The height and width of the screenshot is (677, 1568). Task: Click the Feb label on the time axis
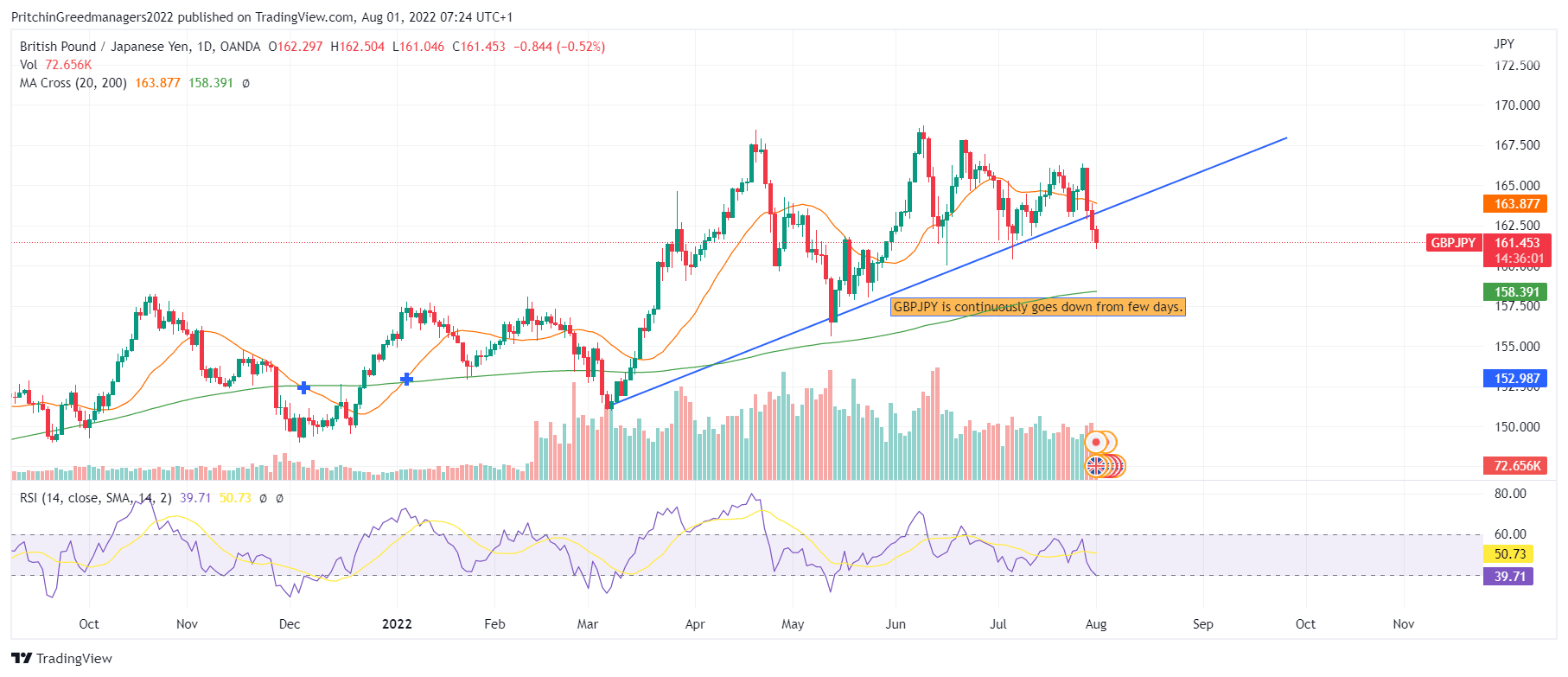(x=494, y=624)
